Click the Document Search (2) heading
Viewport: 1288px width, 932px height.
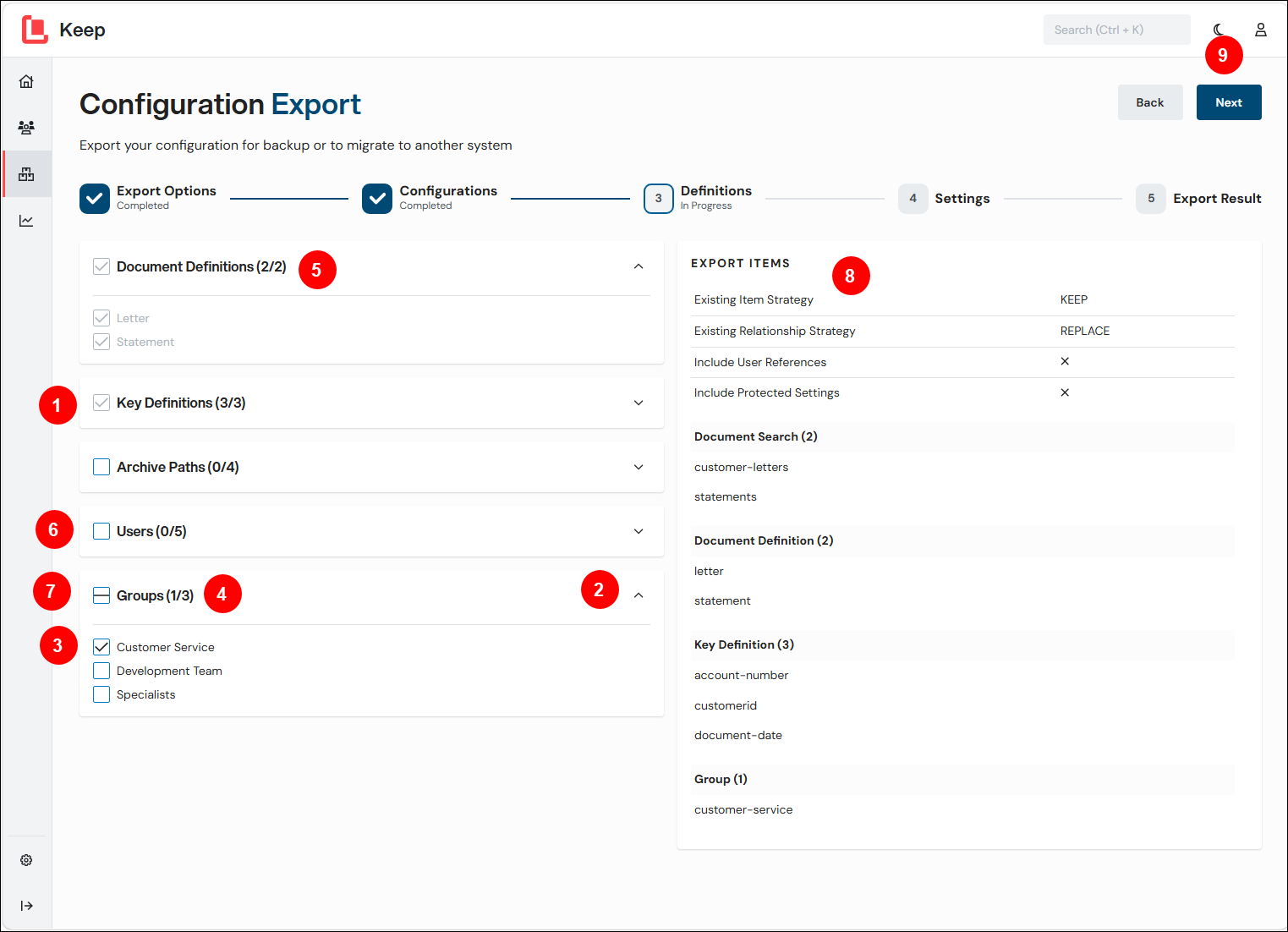click(x=756, y=436)
